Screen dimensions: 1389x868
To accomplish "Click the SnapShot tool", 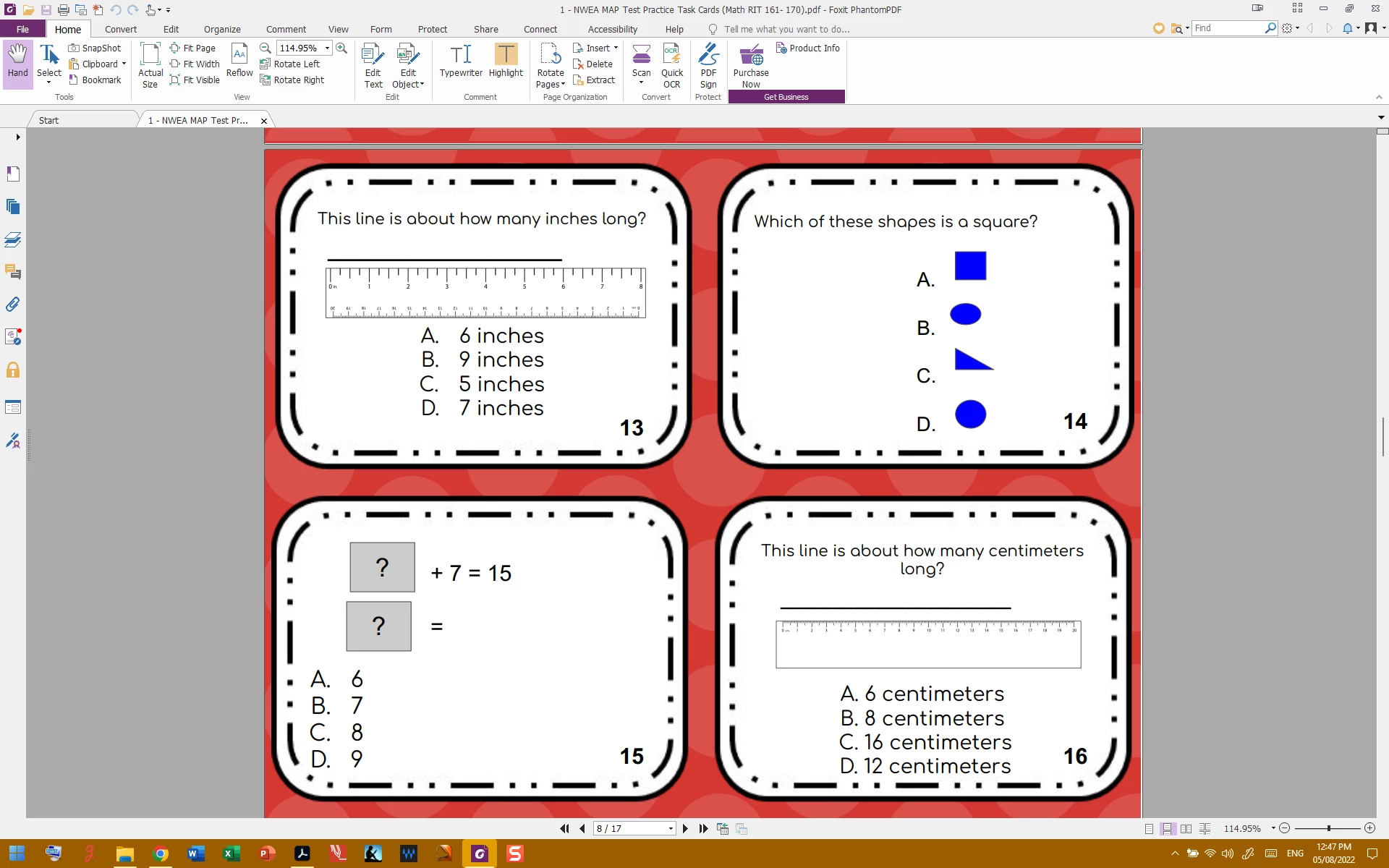I will click(x=95, y=48).
